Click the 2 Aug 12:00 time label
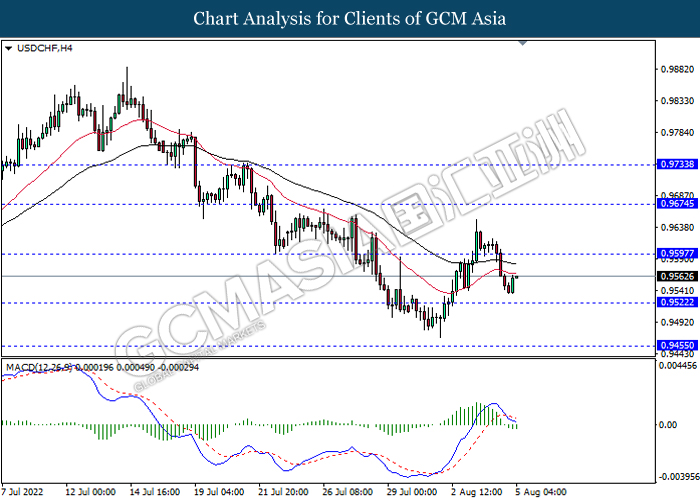The width and height of the screenshot is (700, 500). tap(476, 492)
